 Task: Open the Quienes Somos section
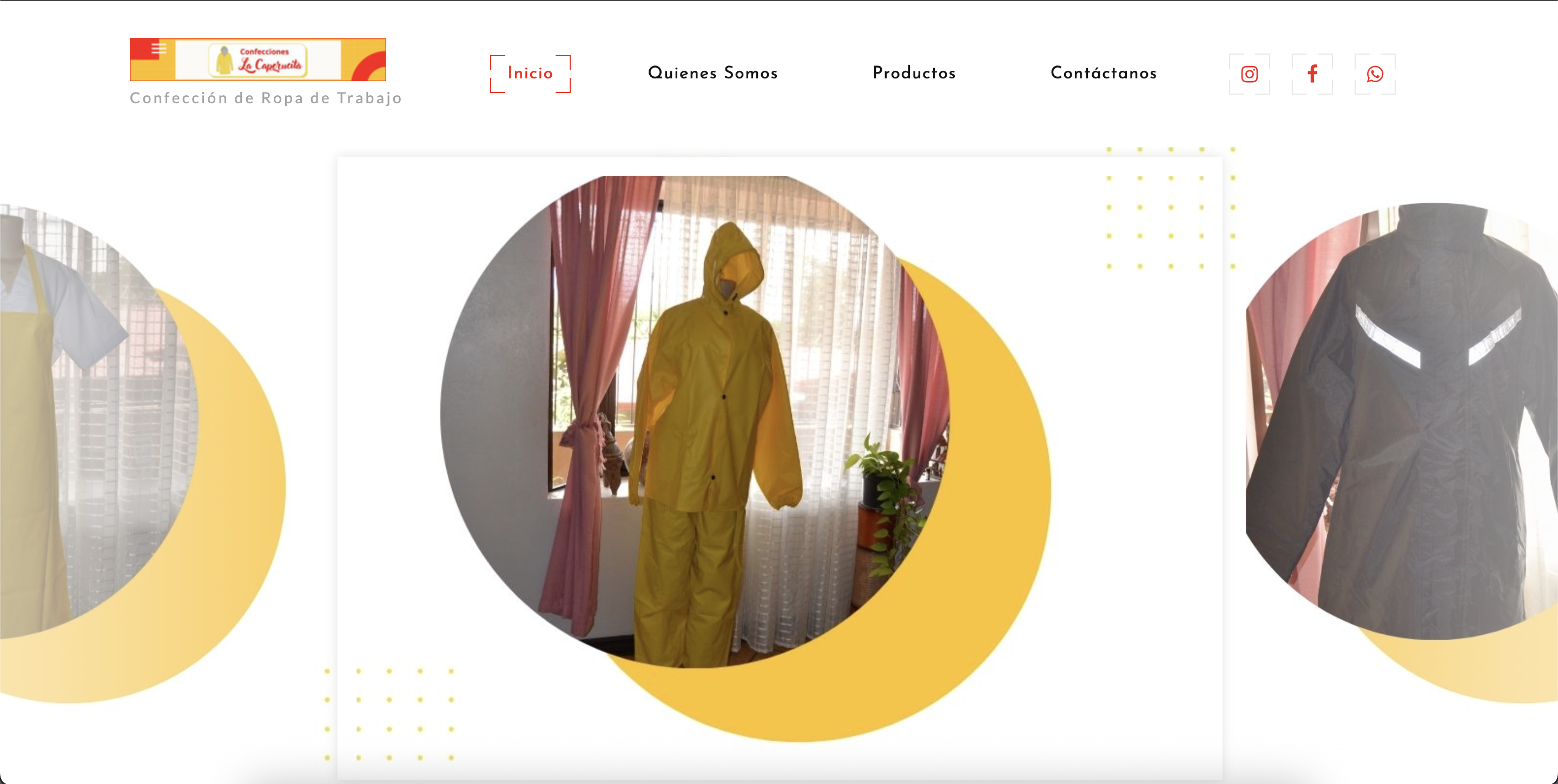(x=712, y=73)
